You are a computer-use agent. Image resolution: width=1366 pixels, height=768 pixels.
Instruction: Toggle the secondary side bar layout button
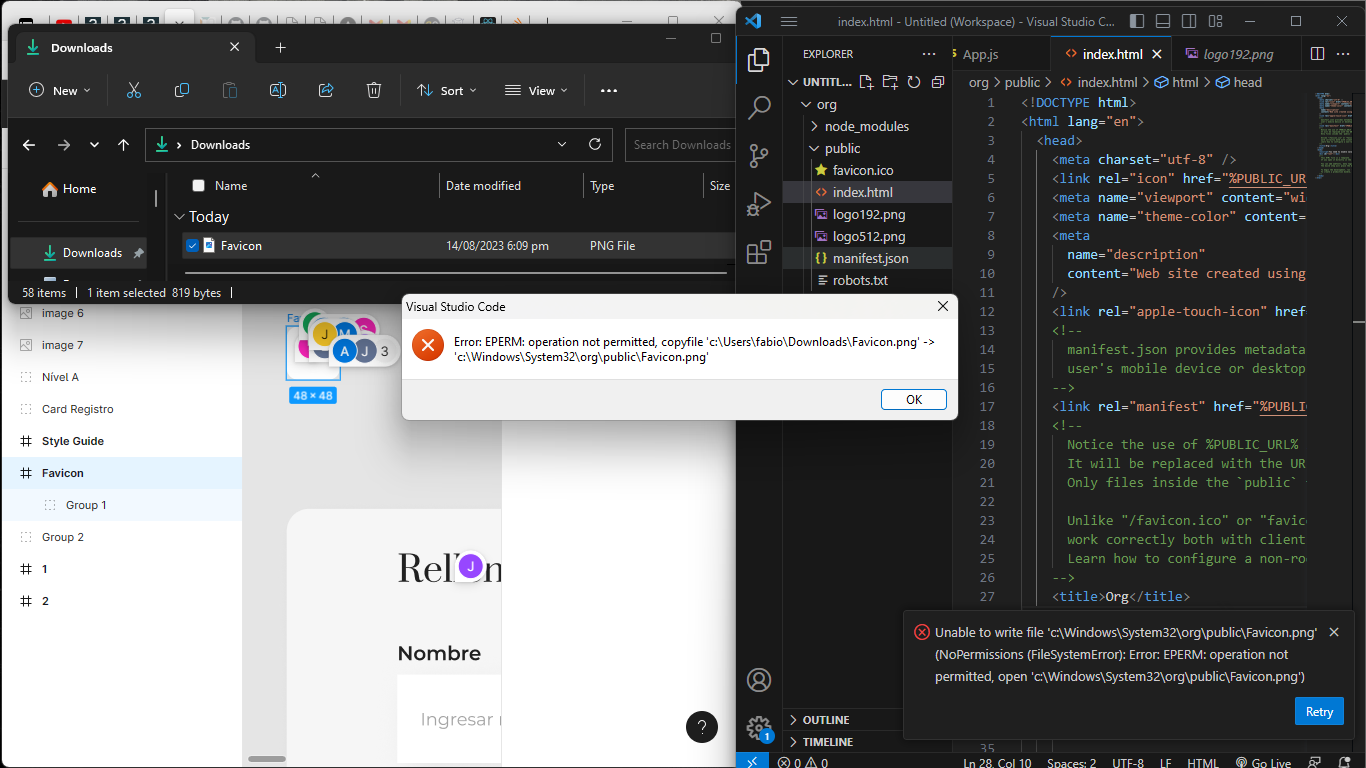tap(1189, 21)
